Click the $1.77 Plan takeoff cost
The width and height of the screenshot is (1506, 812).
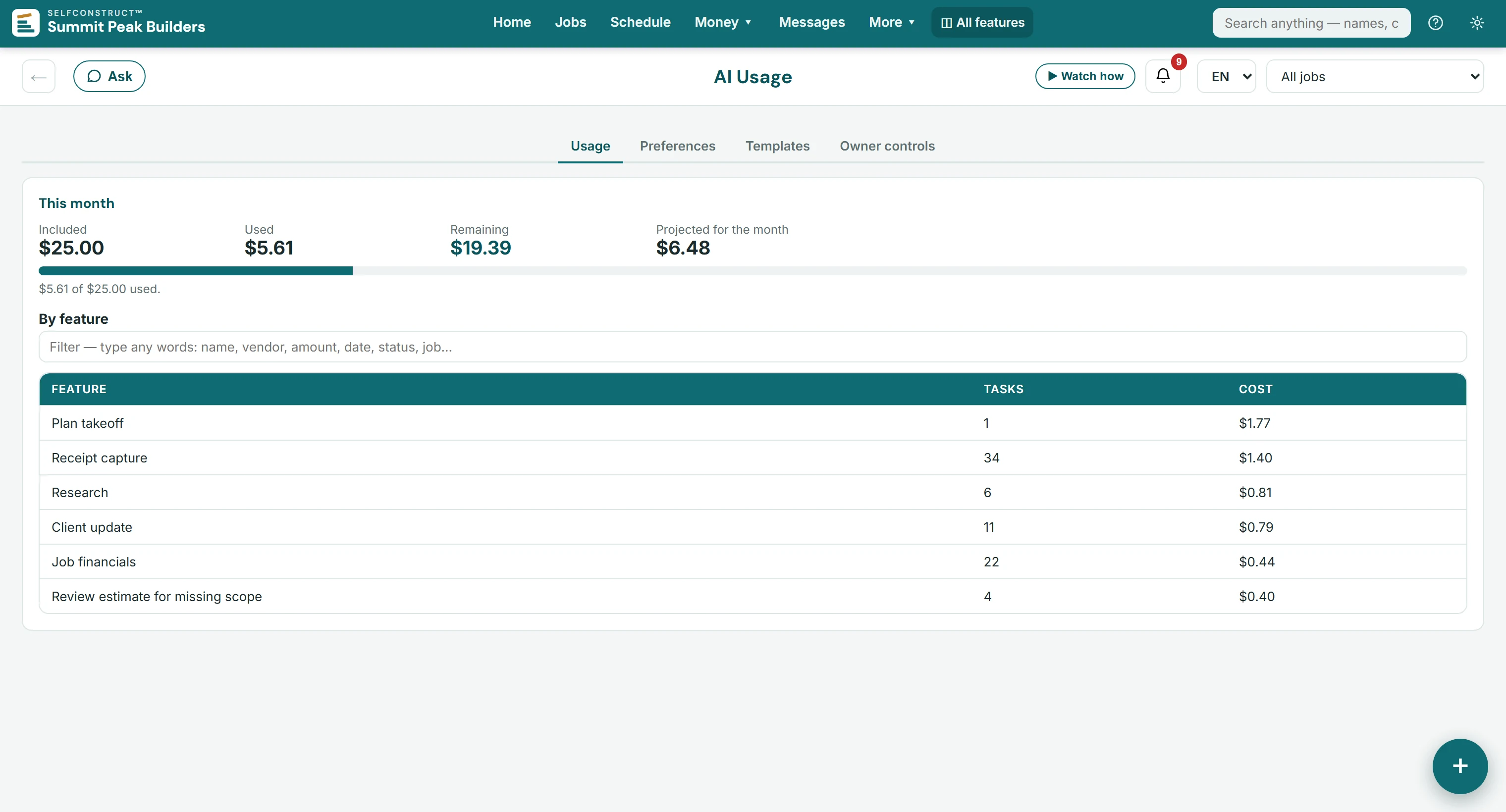[x=1255, y=423]
